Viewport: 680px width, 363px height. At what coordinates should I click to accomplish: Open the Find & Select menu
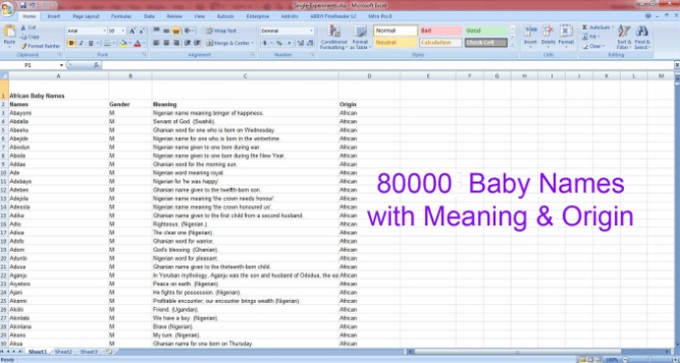(x=642, y=37)
